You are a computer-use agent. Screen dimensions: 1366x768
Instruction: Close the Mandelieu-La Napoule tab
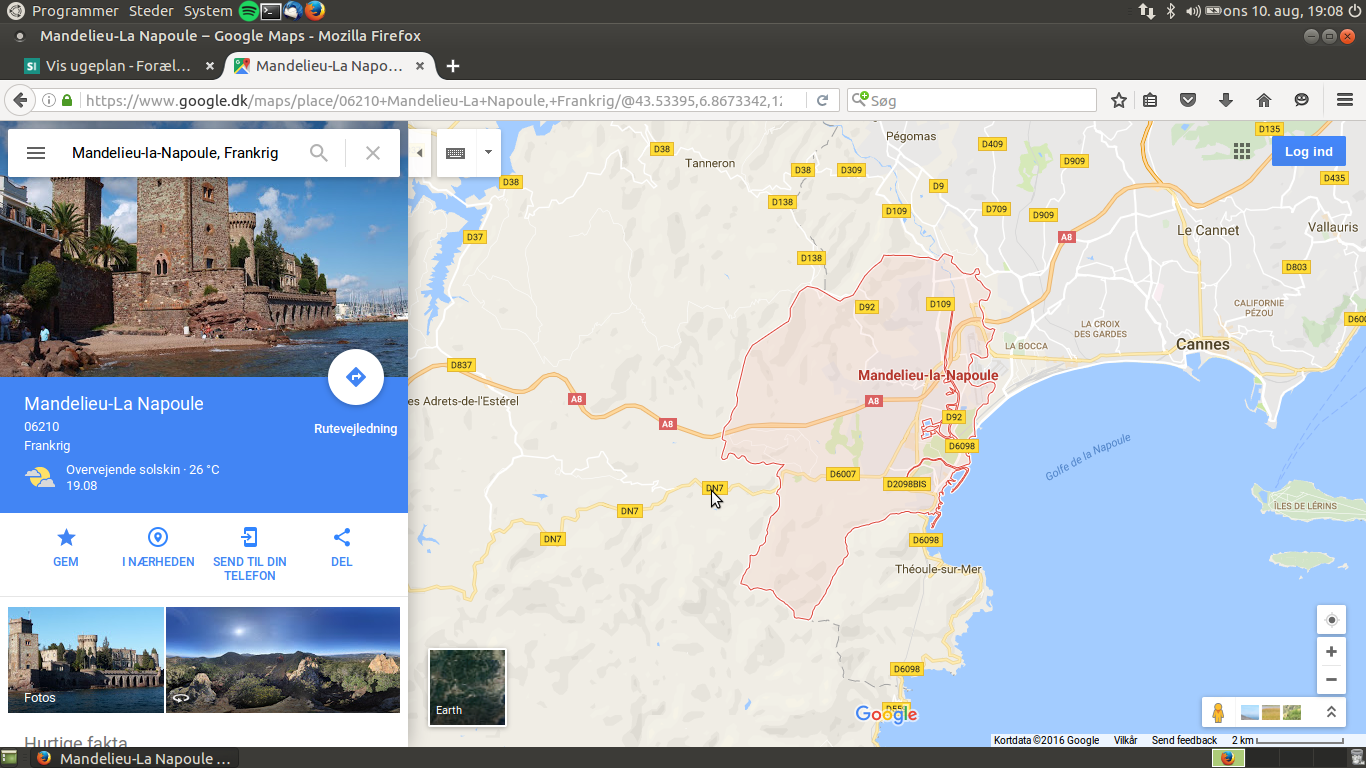[x=420, y=66]
